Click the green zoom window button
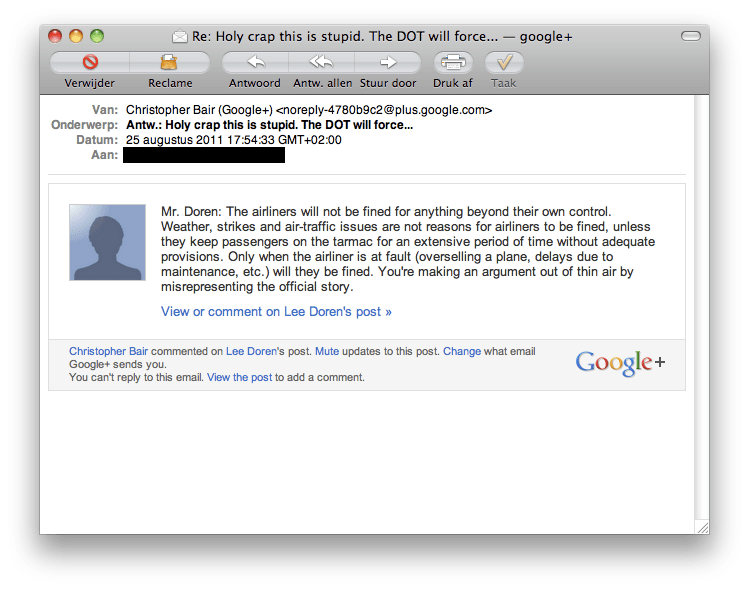This screenshot has height=589, width=749. [97, 36]
